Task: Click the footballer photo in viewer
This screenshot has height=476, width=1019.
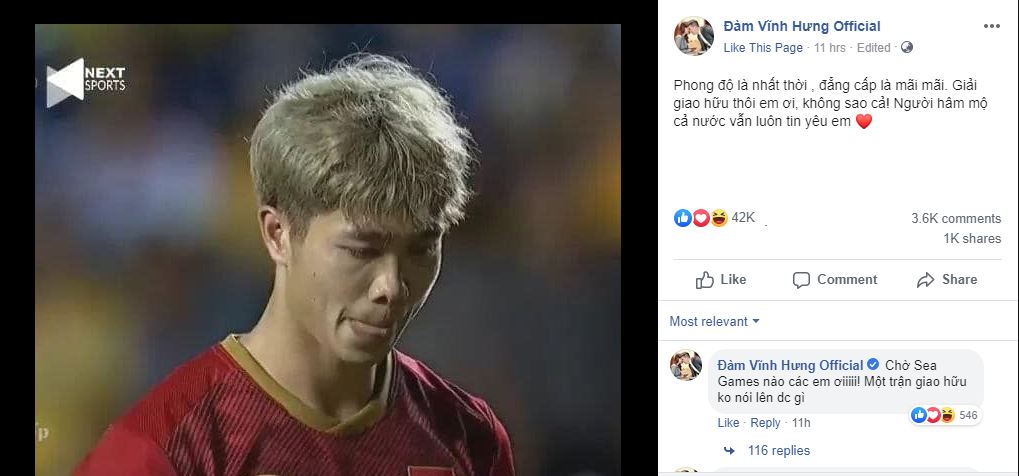Action: tap(328, 250)
